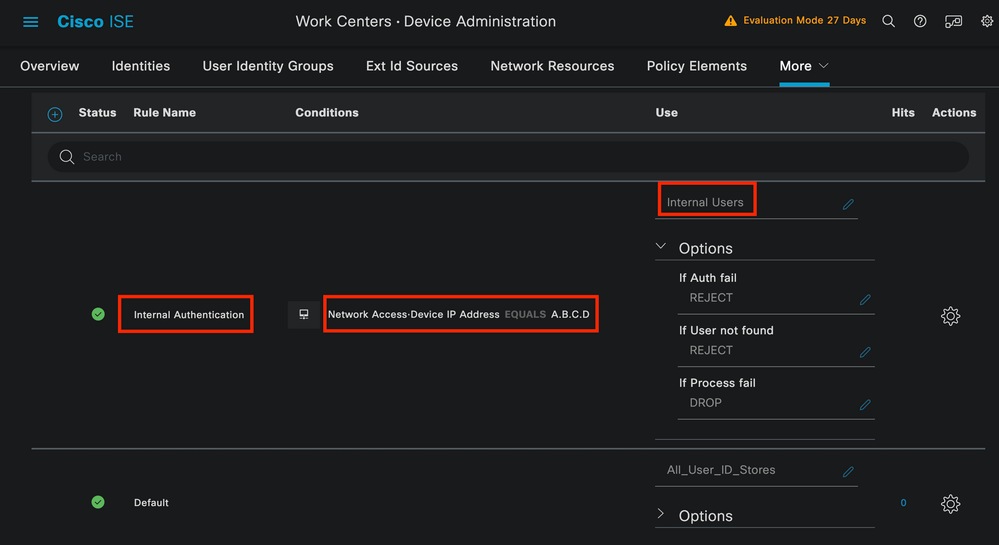Edit the All_User_ID_Stores identity source
This screenshot has height=545, width=999.
[x=848, y=472]
